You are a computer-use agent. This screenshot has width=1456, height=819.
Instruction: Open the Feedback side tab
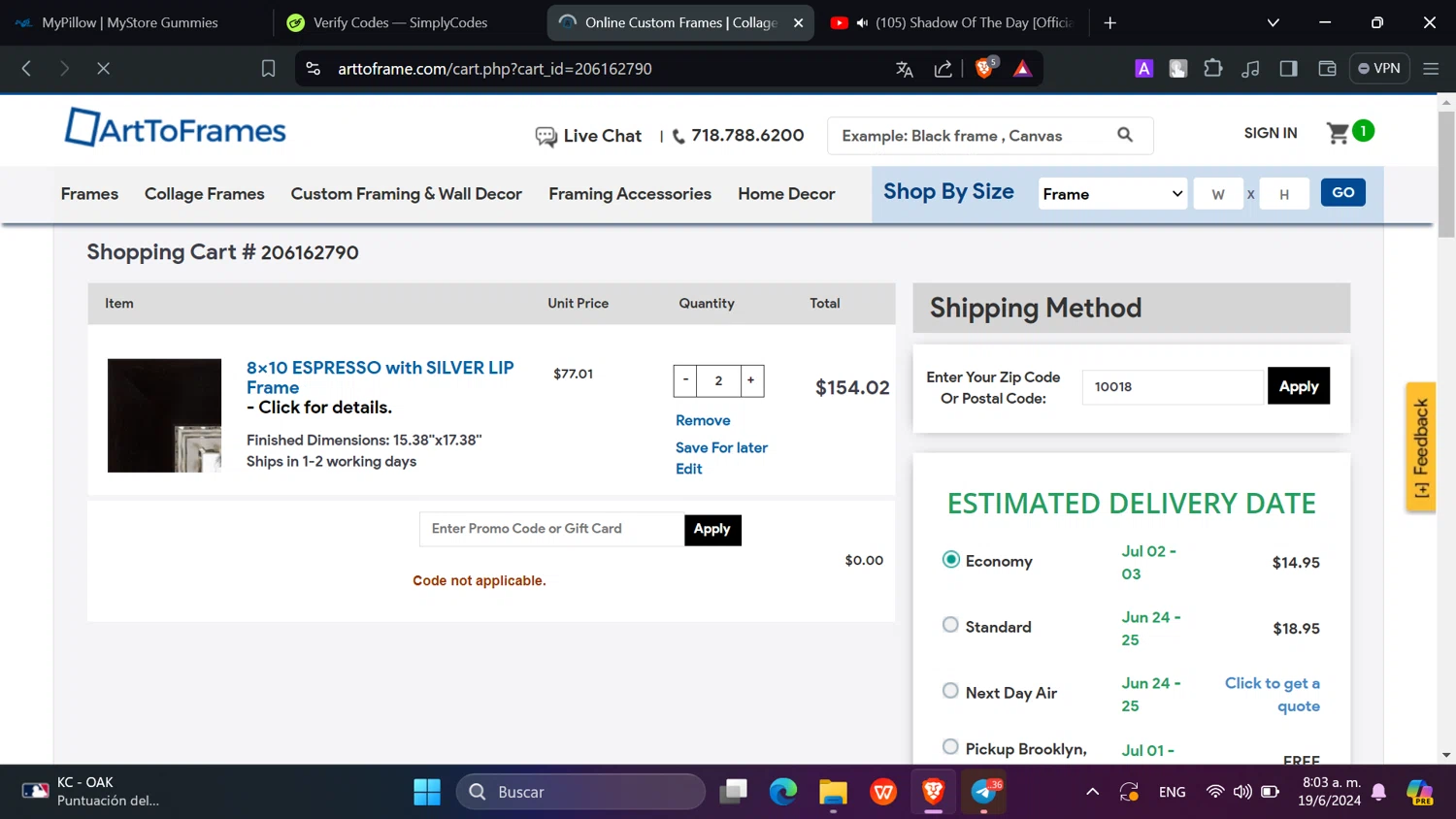coord(1421,447)
